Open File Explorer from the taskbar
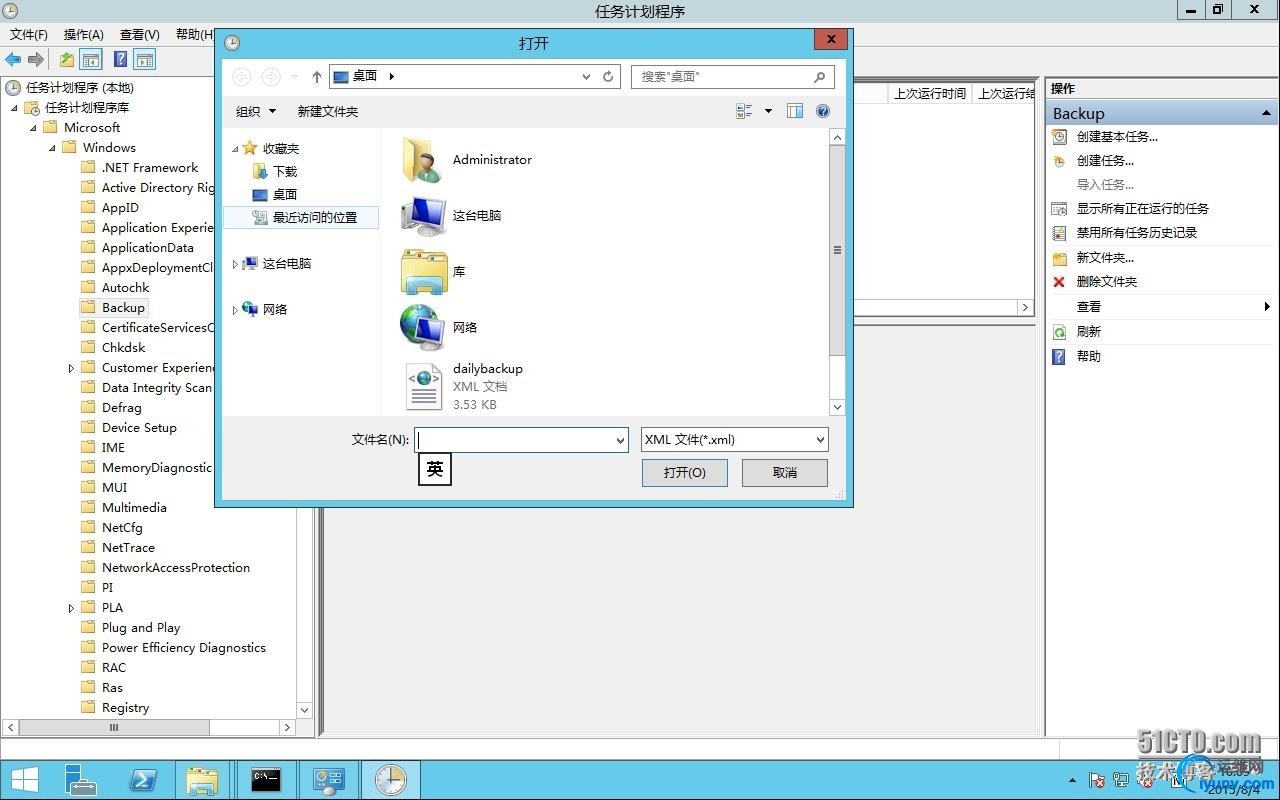The height and width of the screenshot is (800, 1280). (203, 780)
